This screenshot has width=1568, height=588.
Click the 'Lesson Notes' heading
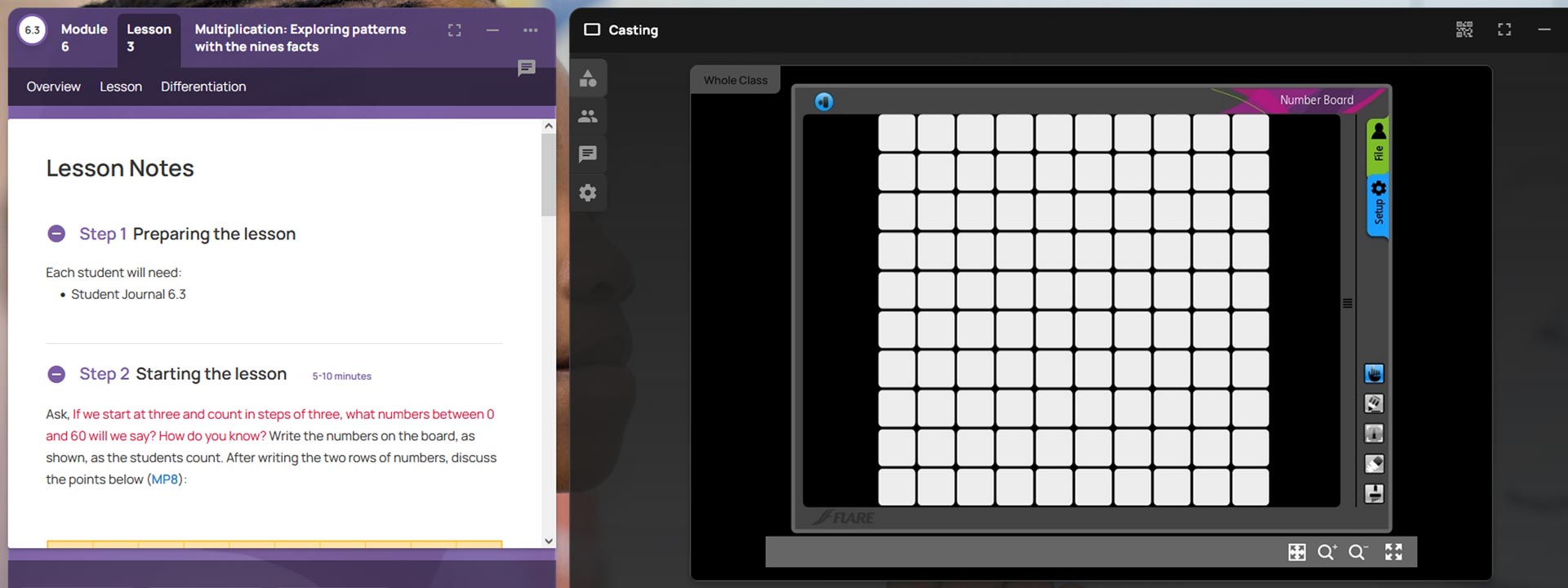pos(120,168)
